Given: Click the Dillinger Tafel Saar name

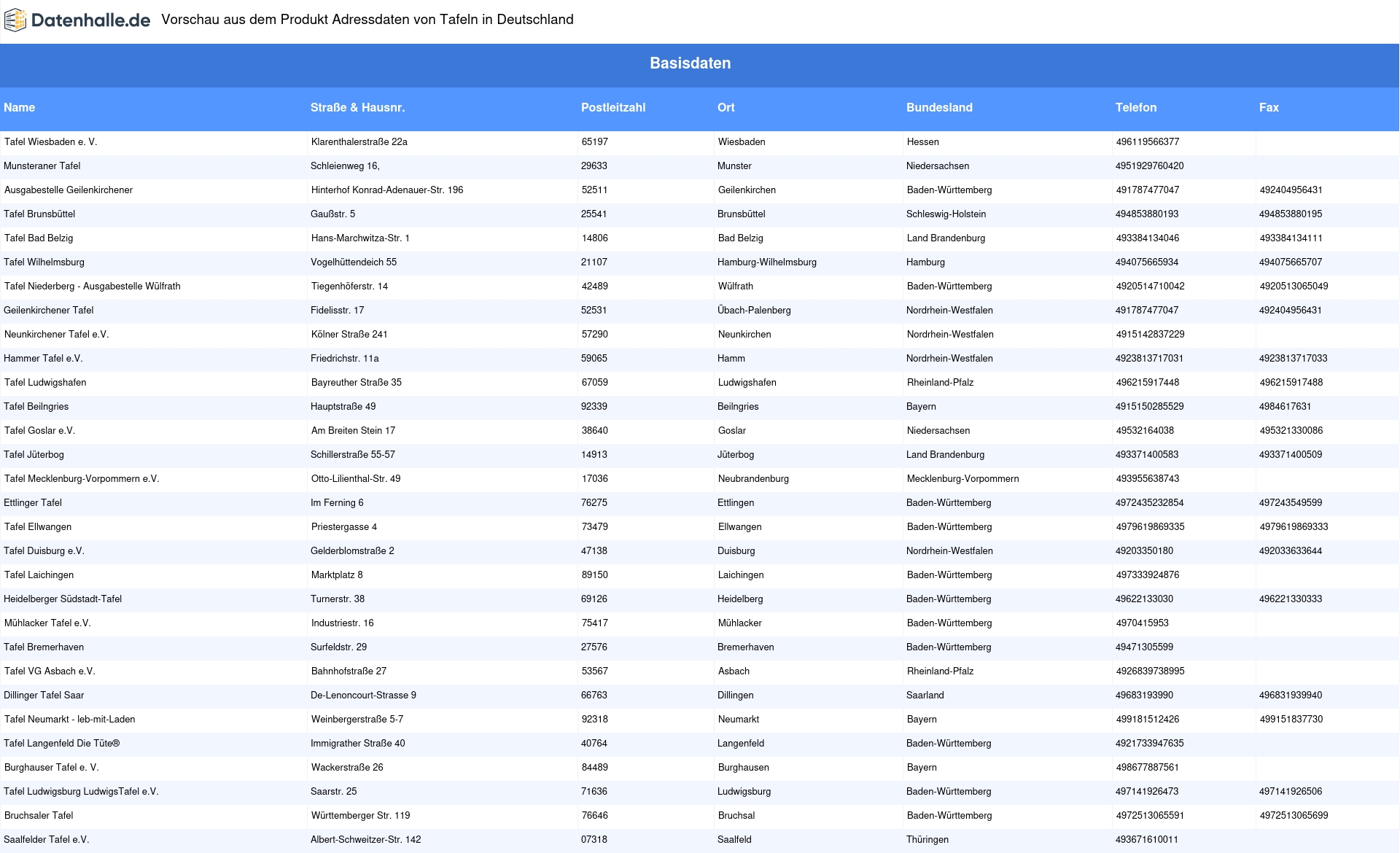Looking at the screenshot, I should 44,696.
